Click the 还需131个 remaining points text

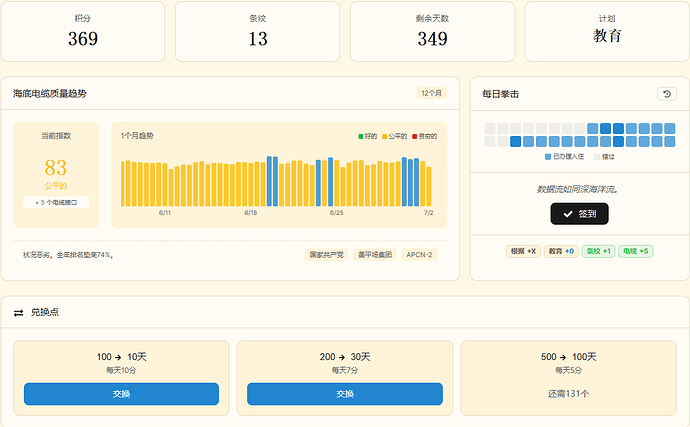[x=569, y=394]
